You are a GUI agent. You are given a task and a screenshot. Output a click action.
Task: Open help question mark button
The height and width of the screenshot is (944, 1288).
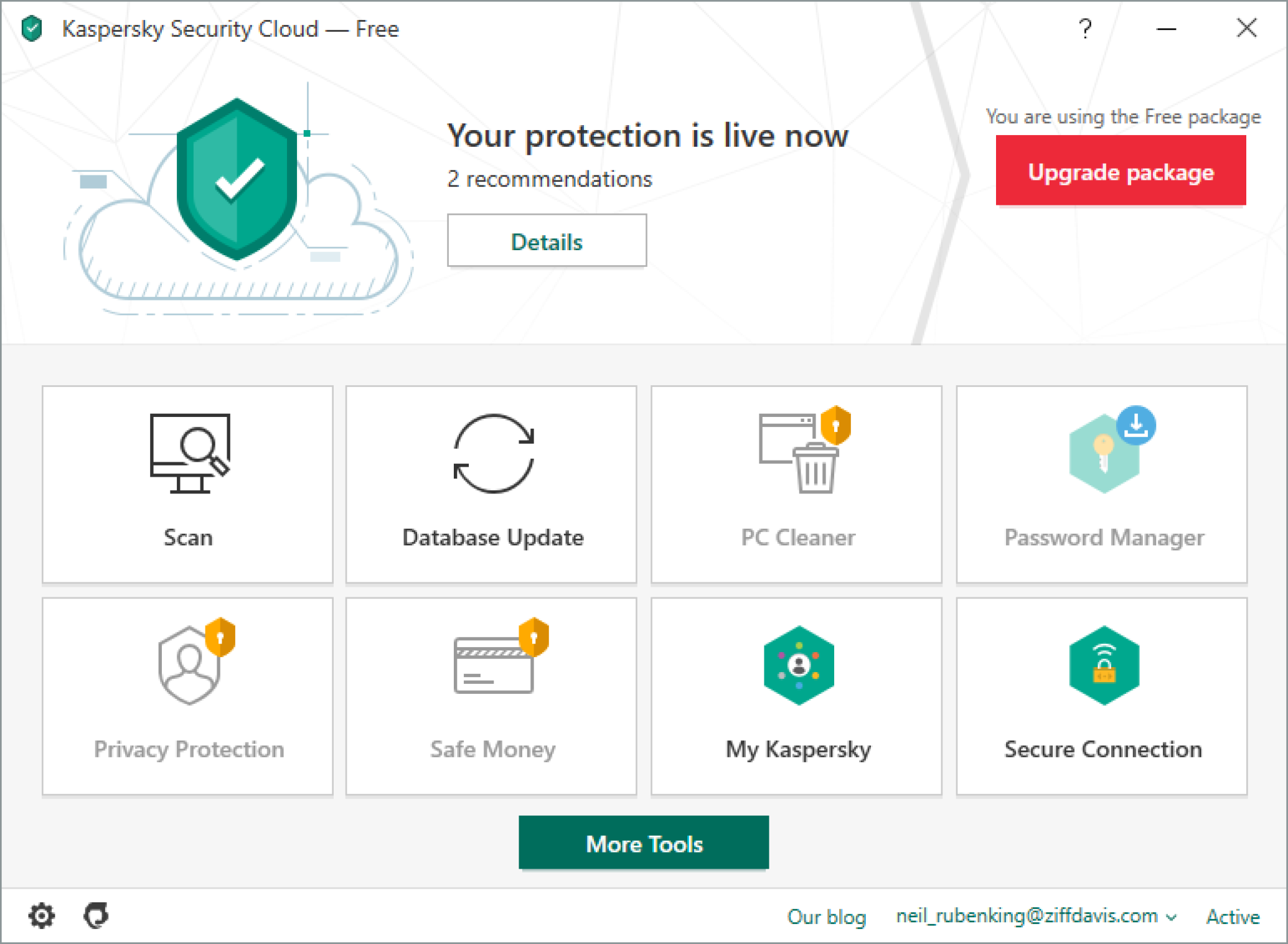pyautogui.click(x=1085, y=29)
